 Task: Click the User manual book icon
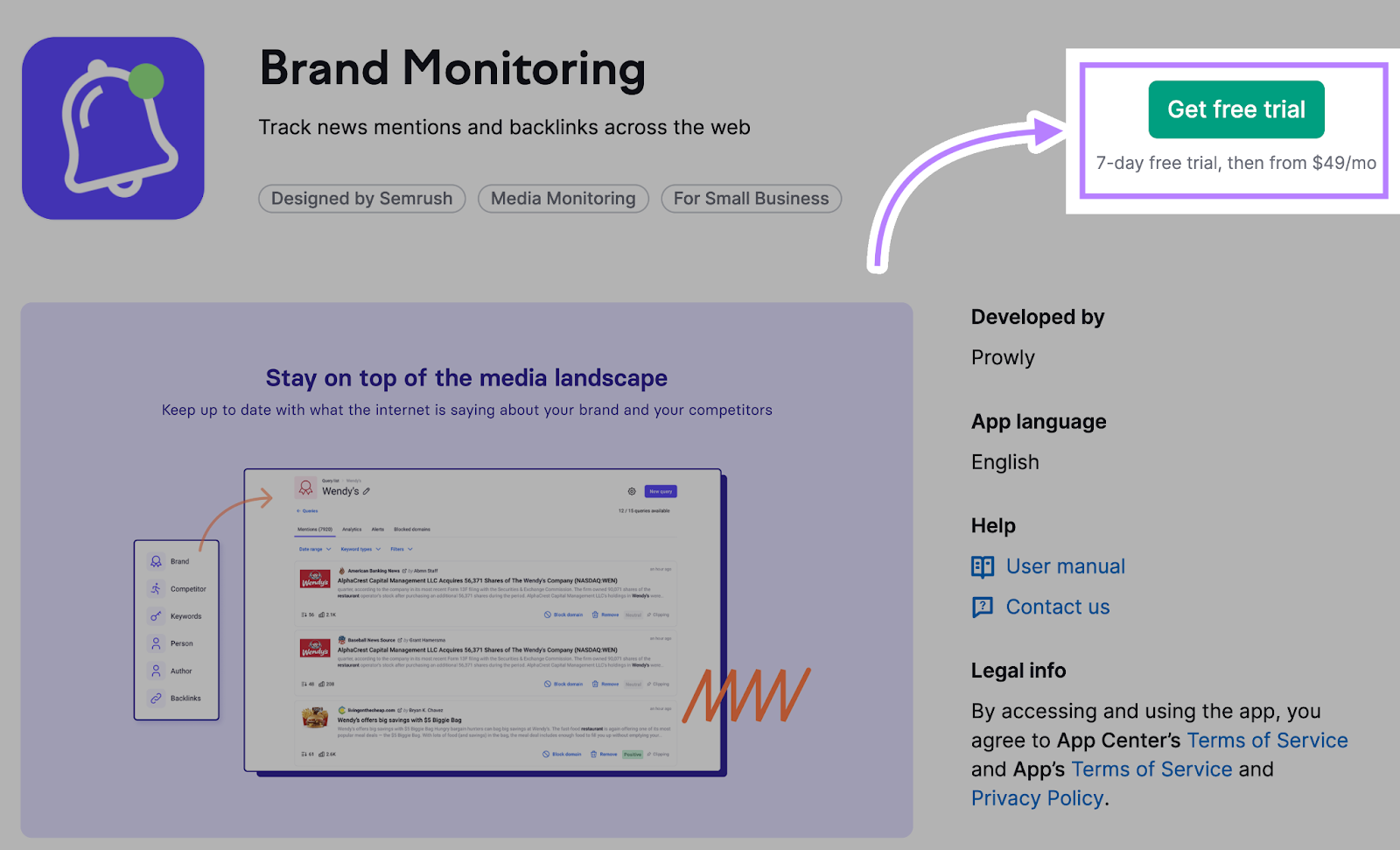click(x=983, y=567)
